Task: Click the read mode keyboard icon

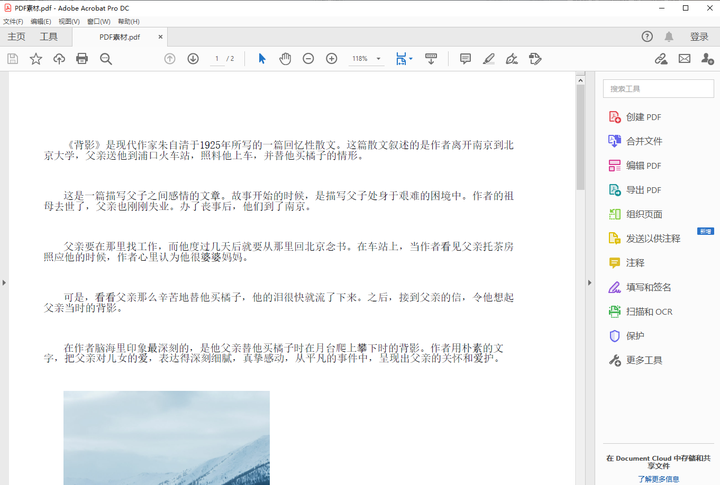Action: pos(431,59)
